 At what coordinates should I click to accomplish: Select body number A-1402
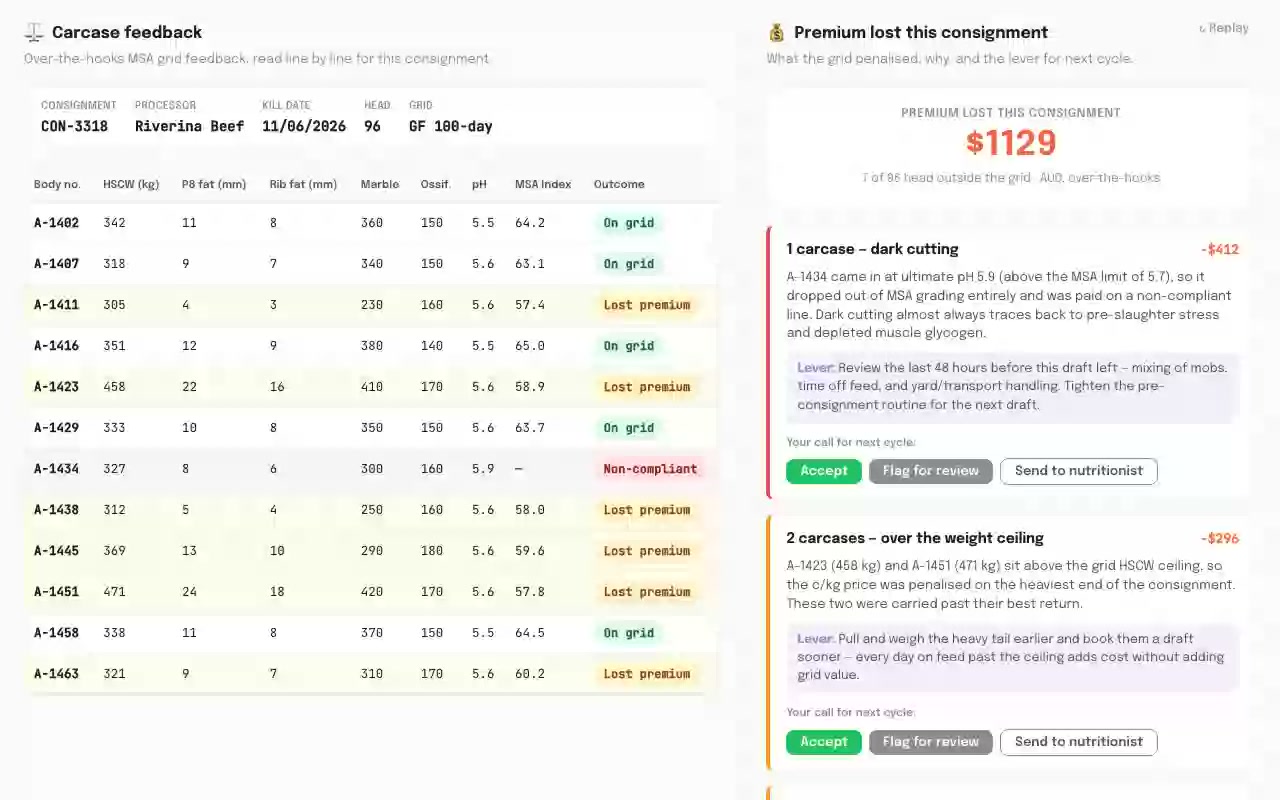[56, 223]
